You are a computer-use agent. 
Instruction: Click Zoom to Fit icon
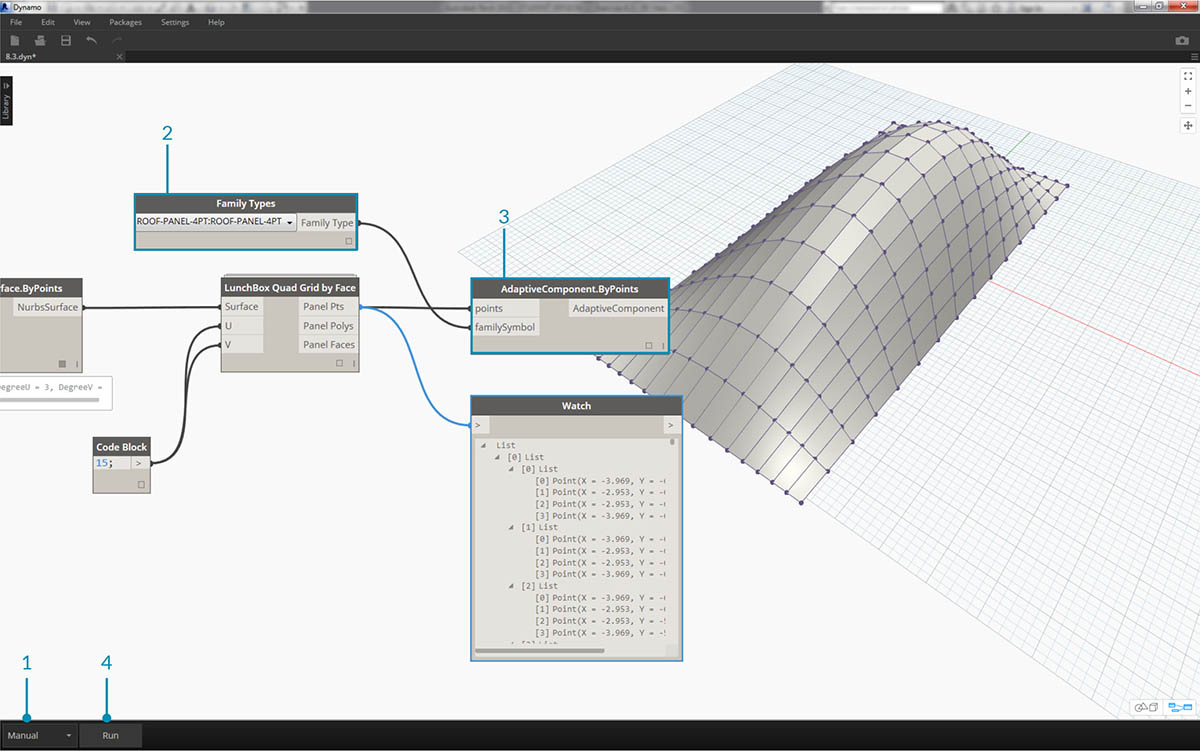[1187, 76]
